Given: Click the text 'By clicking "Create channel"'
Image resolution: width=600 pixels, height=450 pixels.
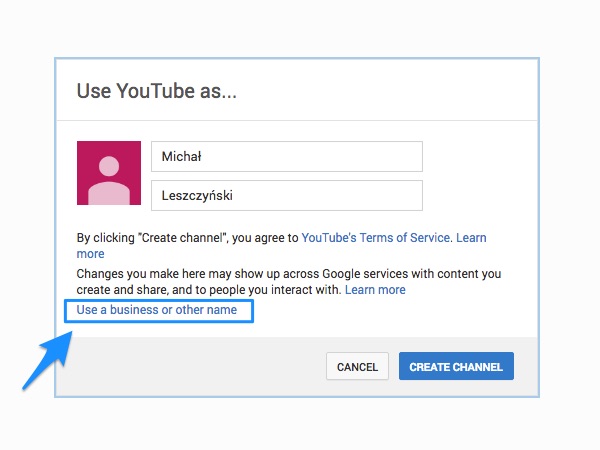Looking at the screenshot, I should [152, 238].
